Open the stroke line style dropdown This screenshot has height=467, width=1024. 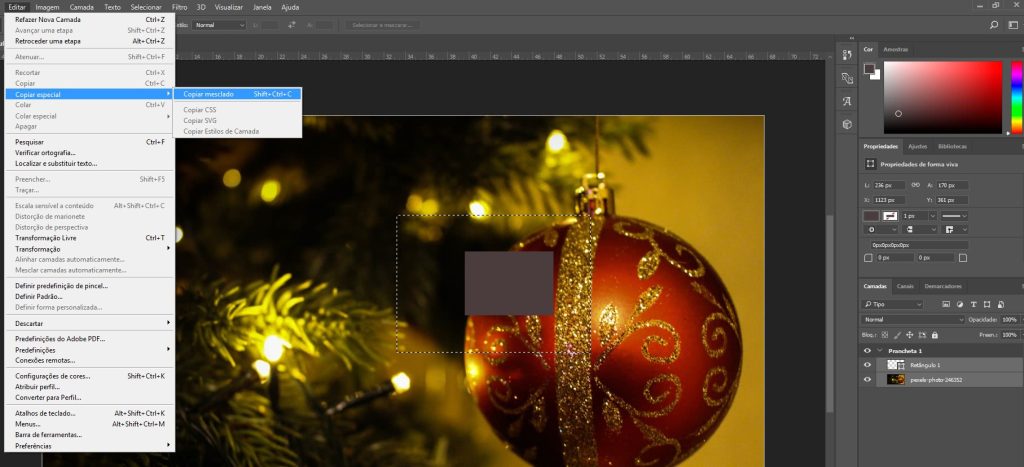(954, 216)
